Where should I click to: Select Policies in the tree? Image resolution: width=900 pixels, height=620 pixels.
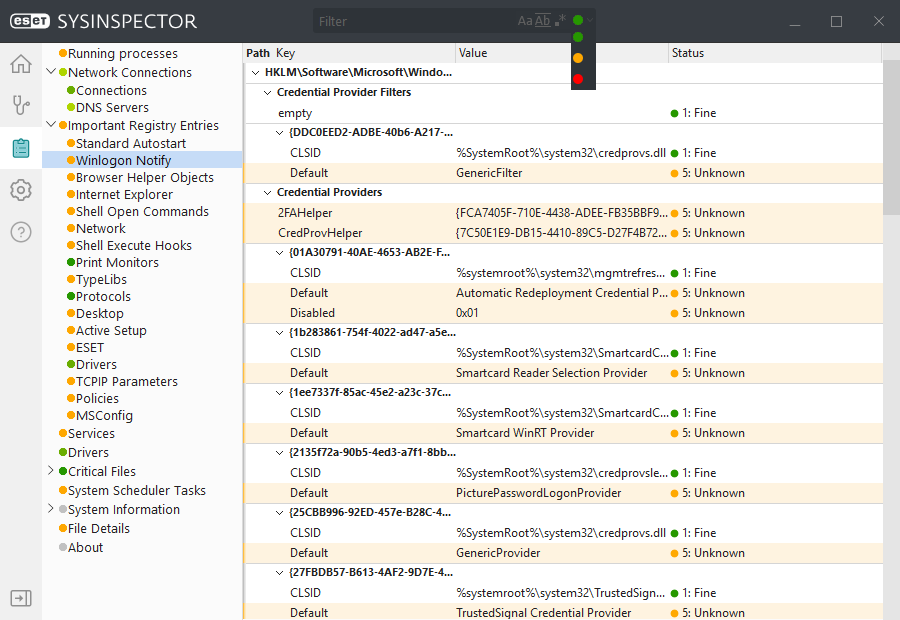[x=98, y=398]
